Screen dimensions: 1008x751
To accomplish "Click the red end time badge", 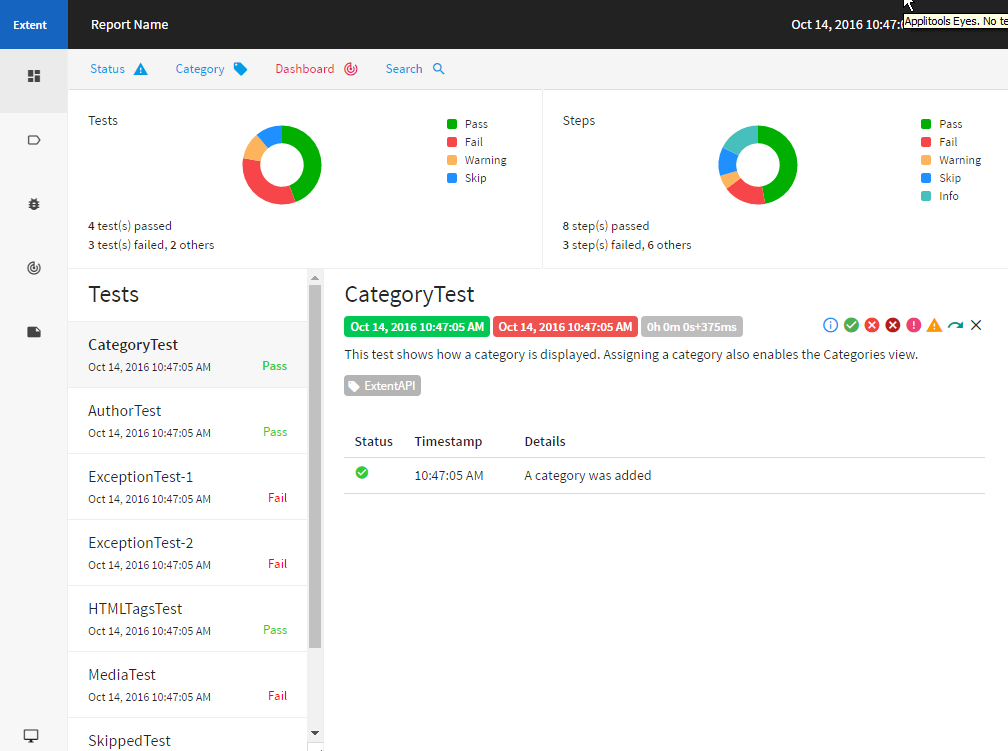I will pos(565,327).
